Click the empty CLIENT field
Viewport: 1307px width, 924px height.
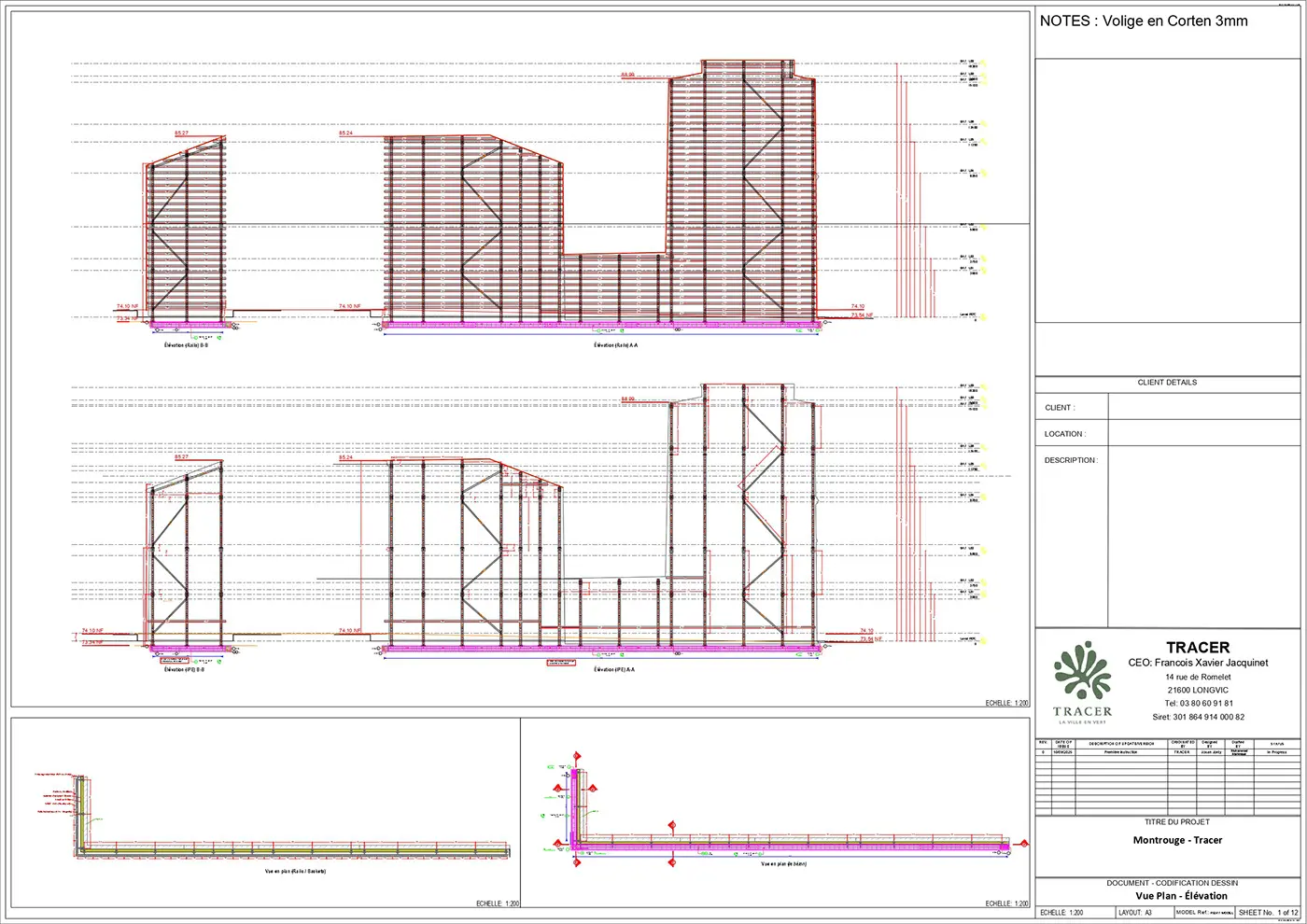1203,407
